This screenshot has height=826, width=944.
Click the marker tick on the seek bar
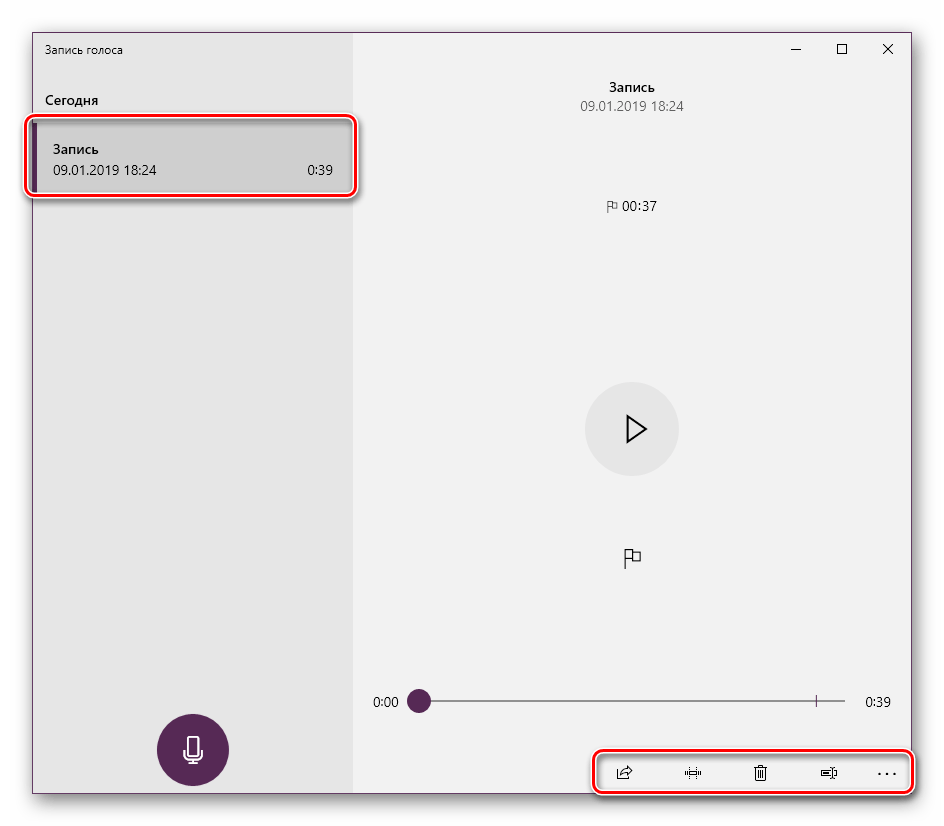click(x=816, y=701)
